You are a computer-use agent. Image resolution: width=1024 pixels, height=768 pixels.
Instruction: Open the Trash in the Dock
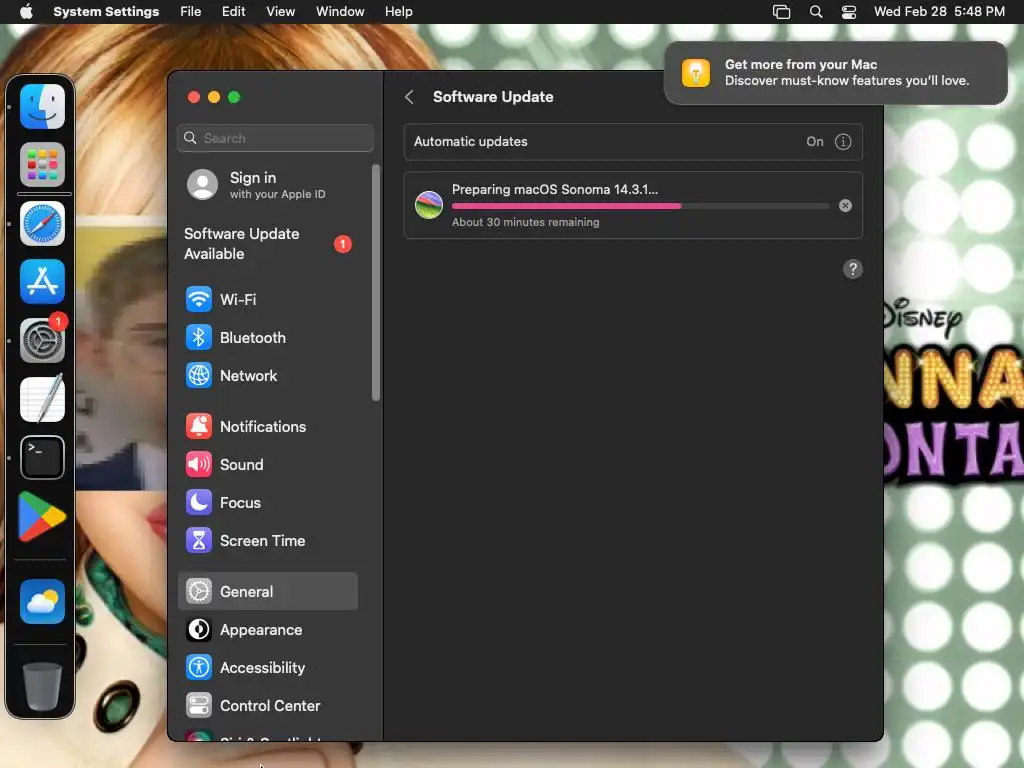coord(42,686)
